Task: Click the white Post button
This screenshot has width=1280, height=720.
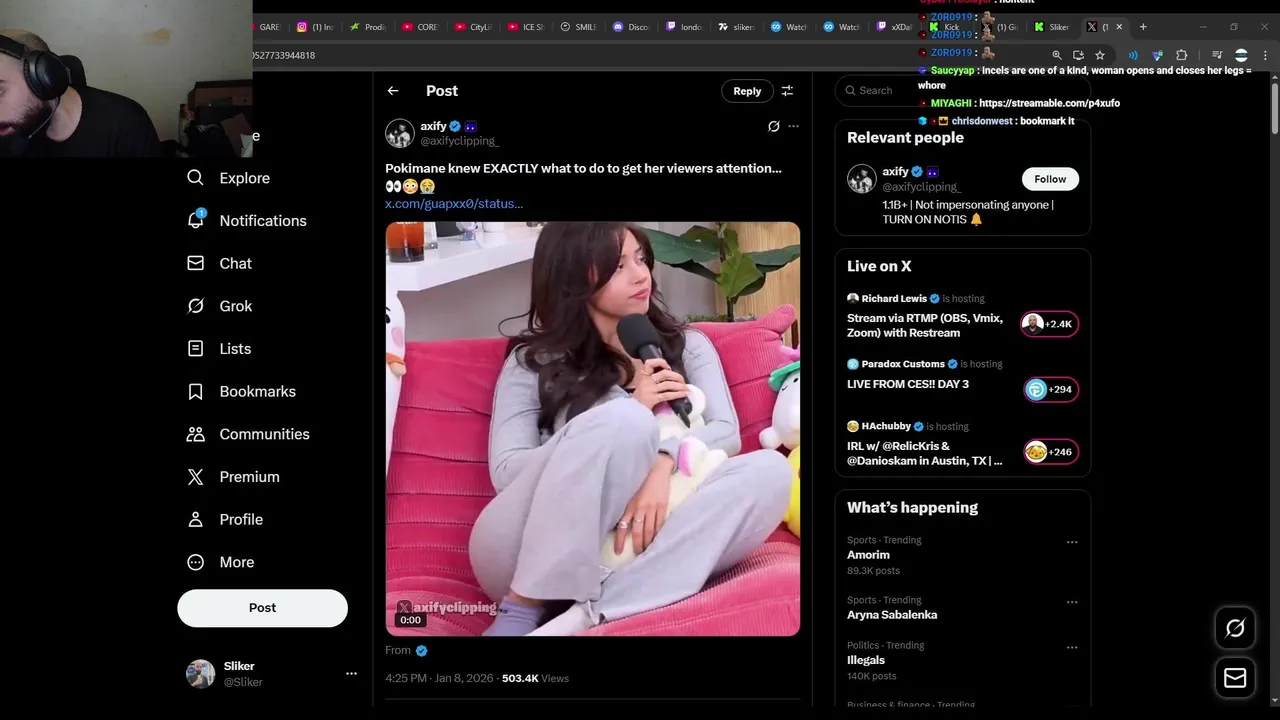Action: coord(262,608)
